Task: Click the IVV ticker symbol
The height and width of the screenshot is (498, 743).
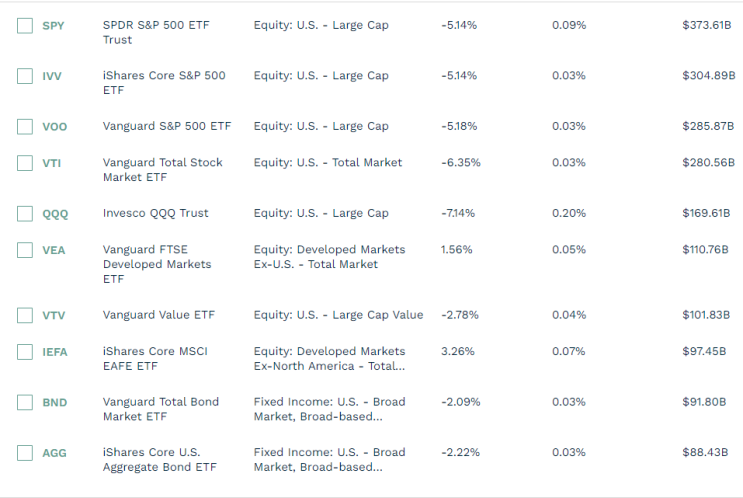Action: tap(52, 76)
